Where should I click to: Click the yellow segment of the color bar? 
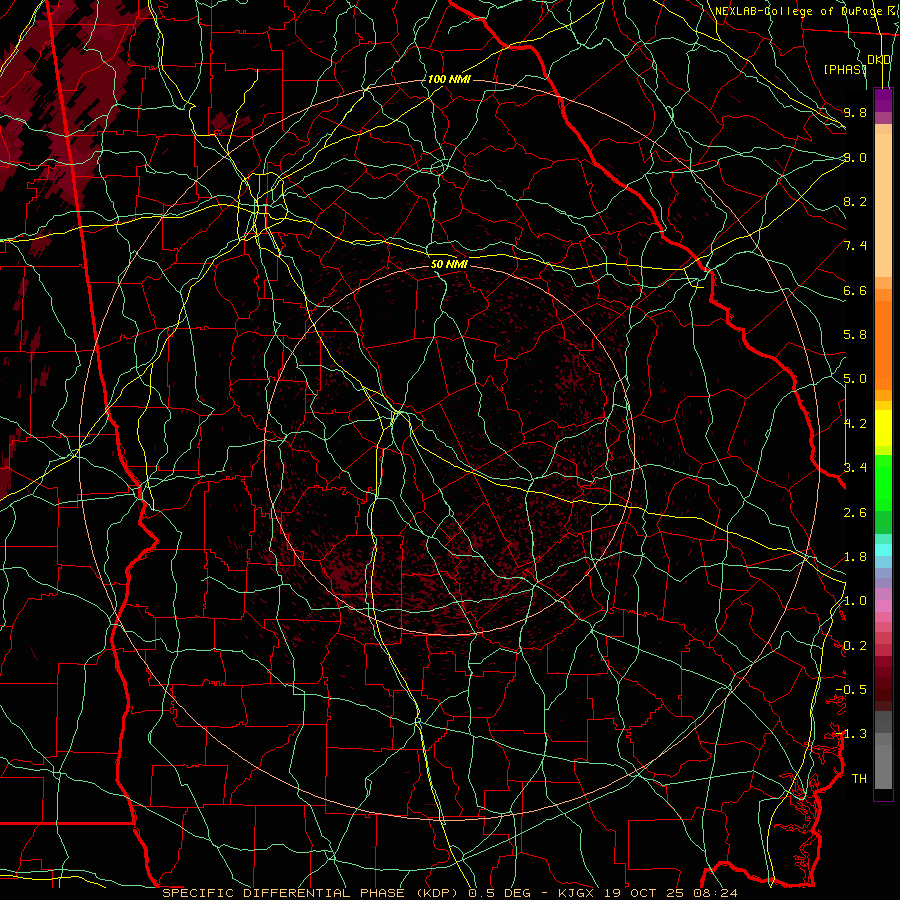pyautogui.click(x=883, y=428)
